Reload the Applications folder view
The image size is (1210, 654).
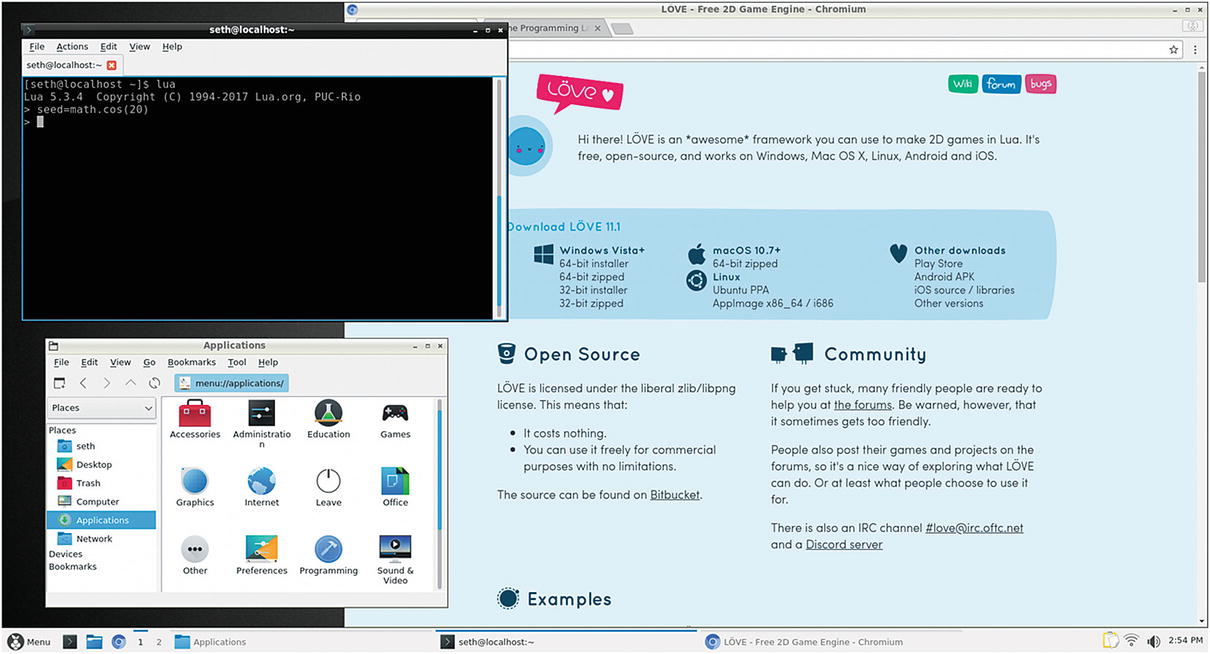154,383
